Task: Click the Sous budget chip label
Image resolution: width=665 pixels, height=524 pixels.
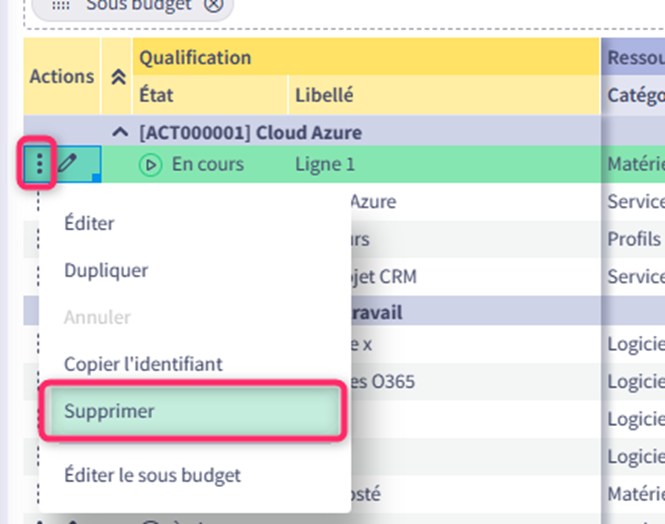Action: click(x=138, y=5)
